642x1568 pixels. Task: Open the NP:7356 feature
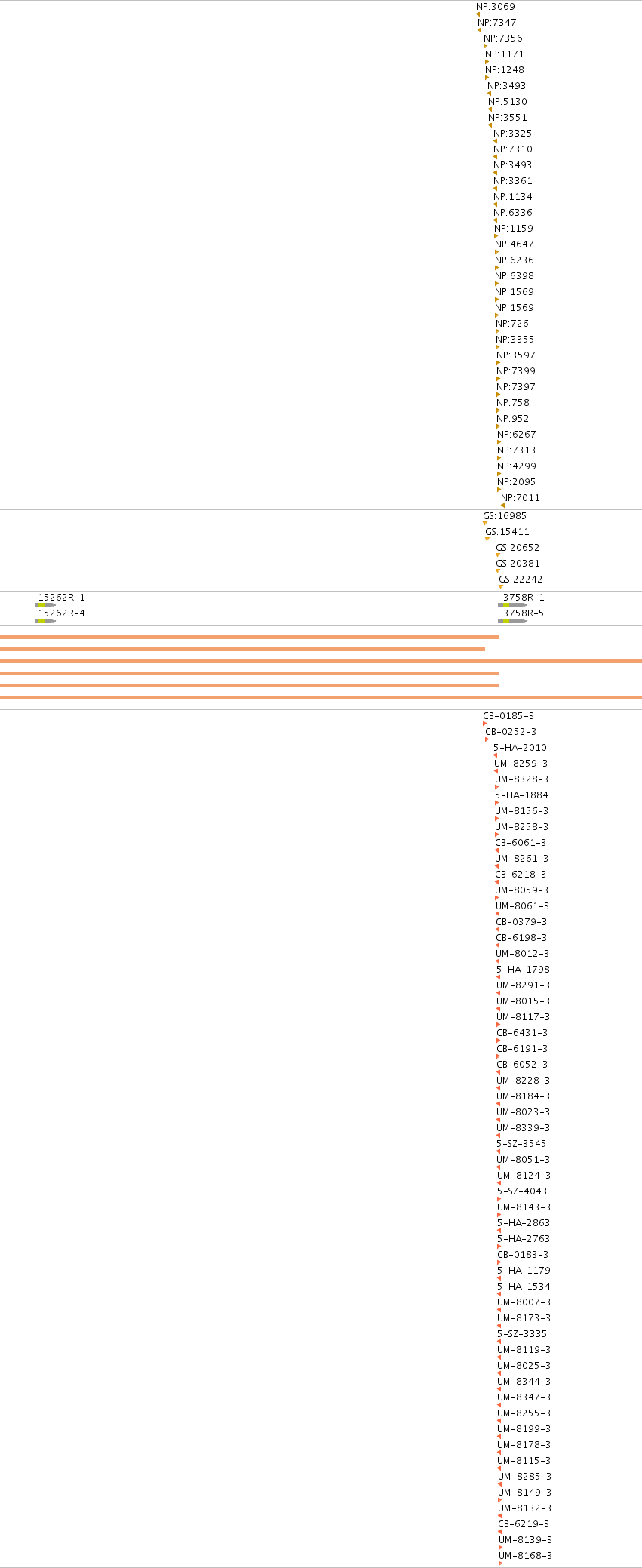[x=503, y=38]
